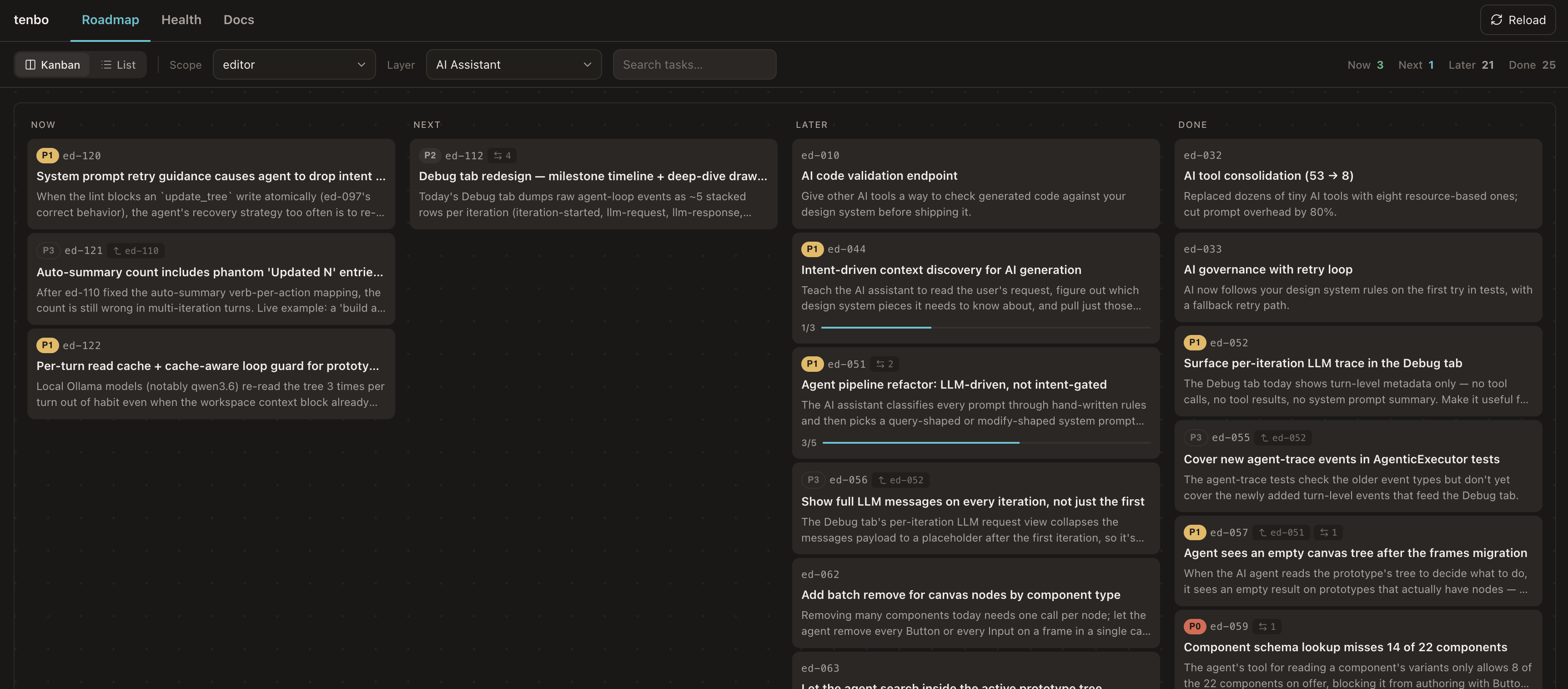This screenshot has width=1568, height=689.
Task: Click the NOW column header
Action: coord(43,124)
